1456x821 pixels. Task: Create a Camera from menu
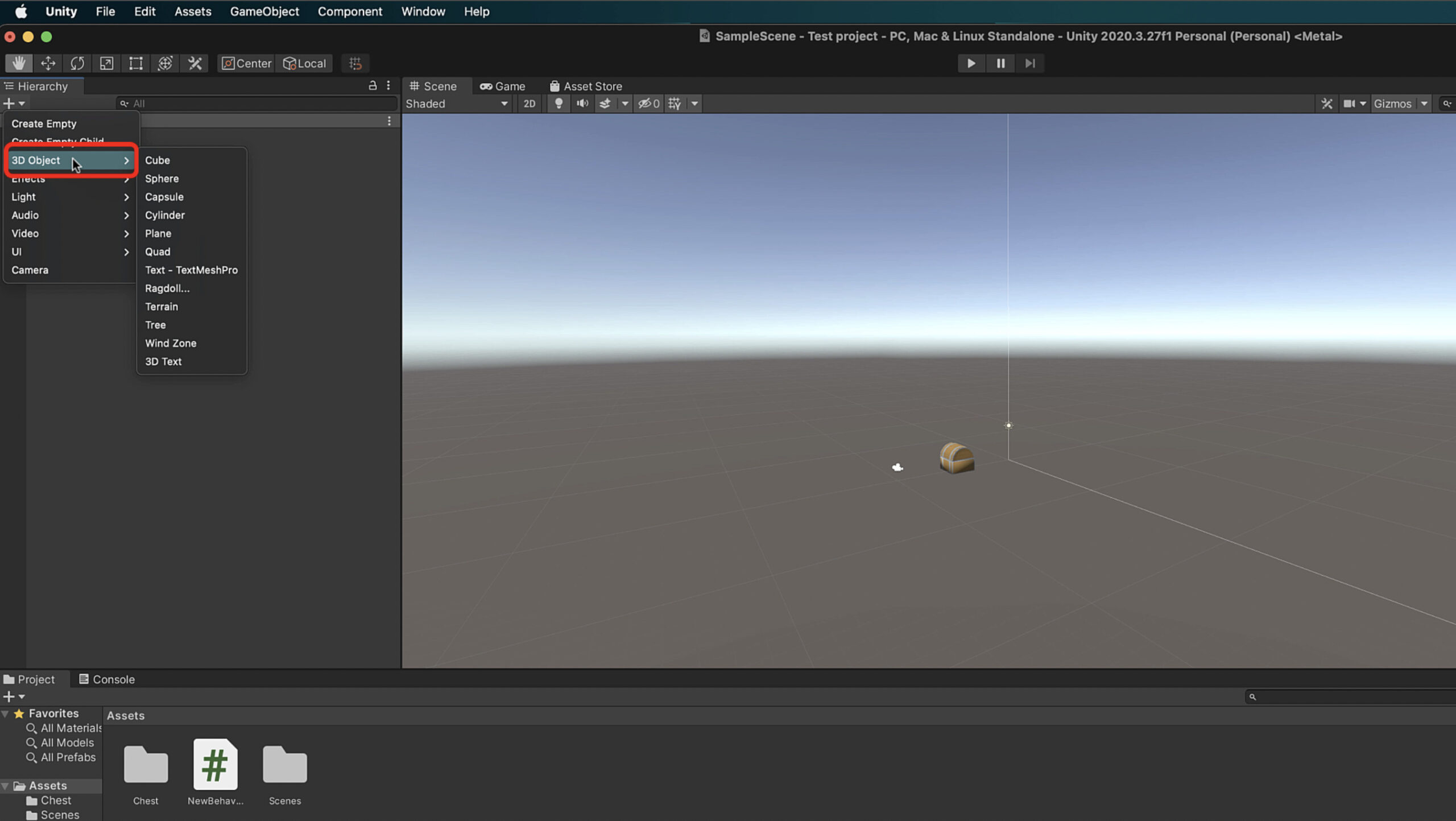[71, 270]
